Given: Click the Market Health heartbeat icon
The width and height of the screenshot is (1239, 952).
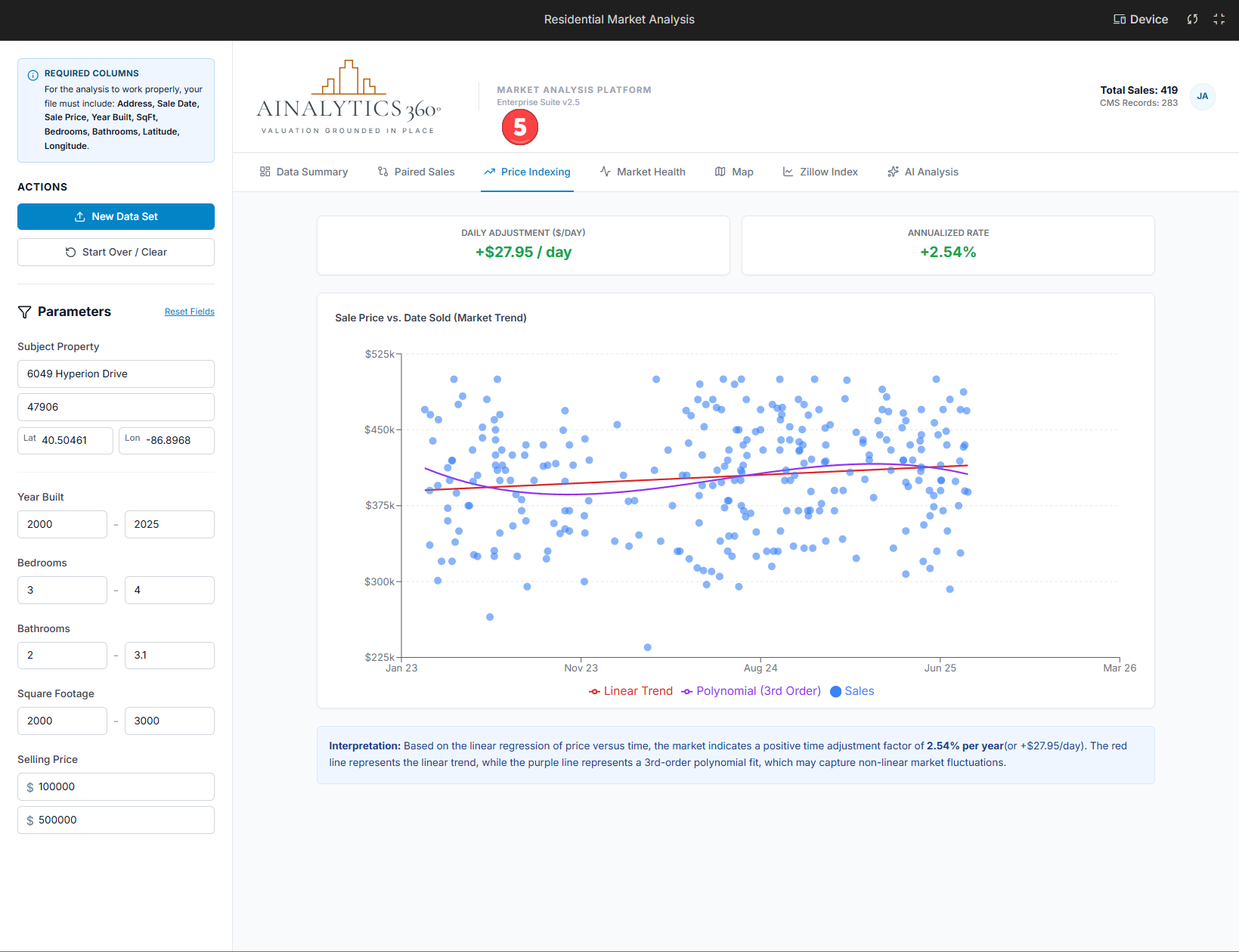Looking at the screenshot, I should point(605,172).
